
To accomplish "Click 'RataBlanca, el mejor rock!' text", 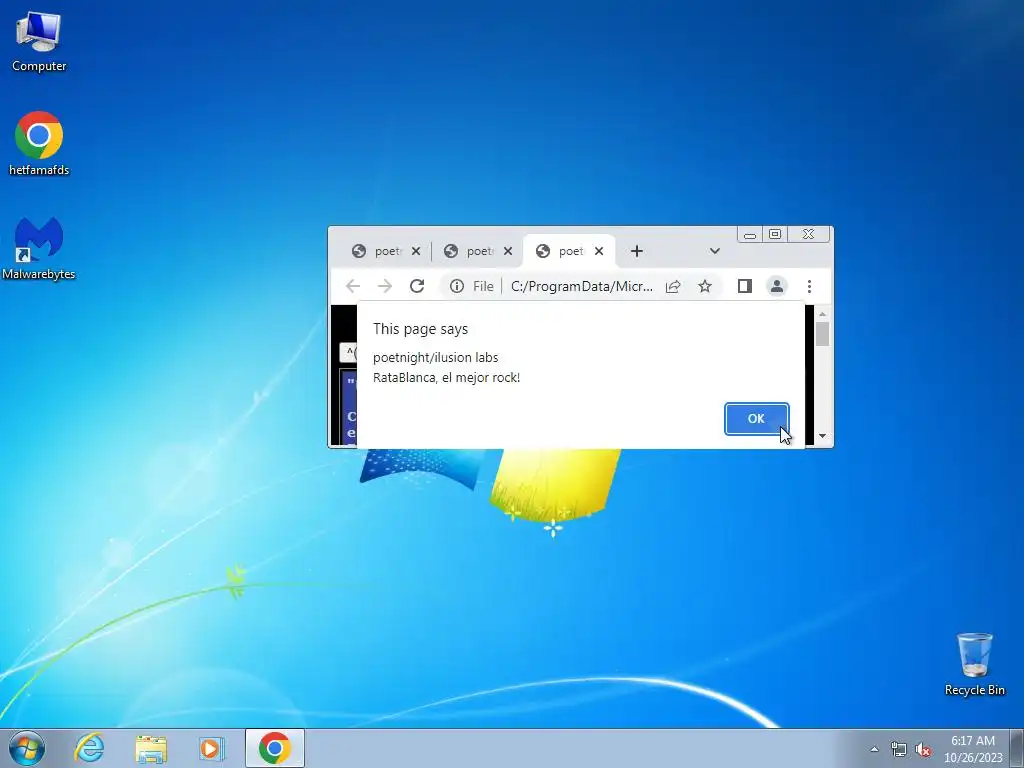I will pyautogui.click(x=446, y=377).
